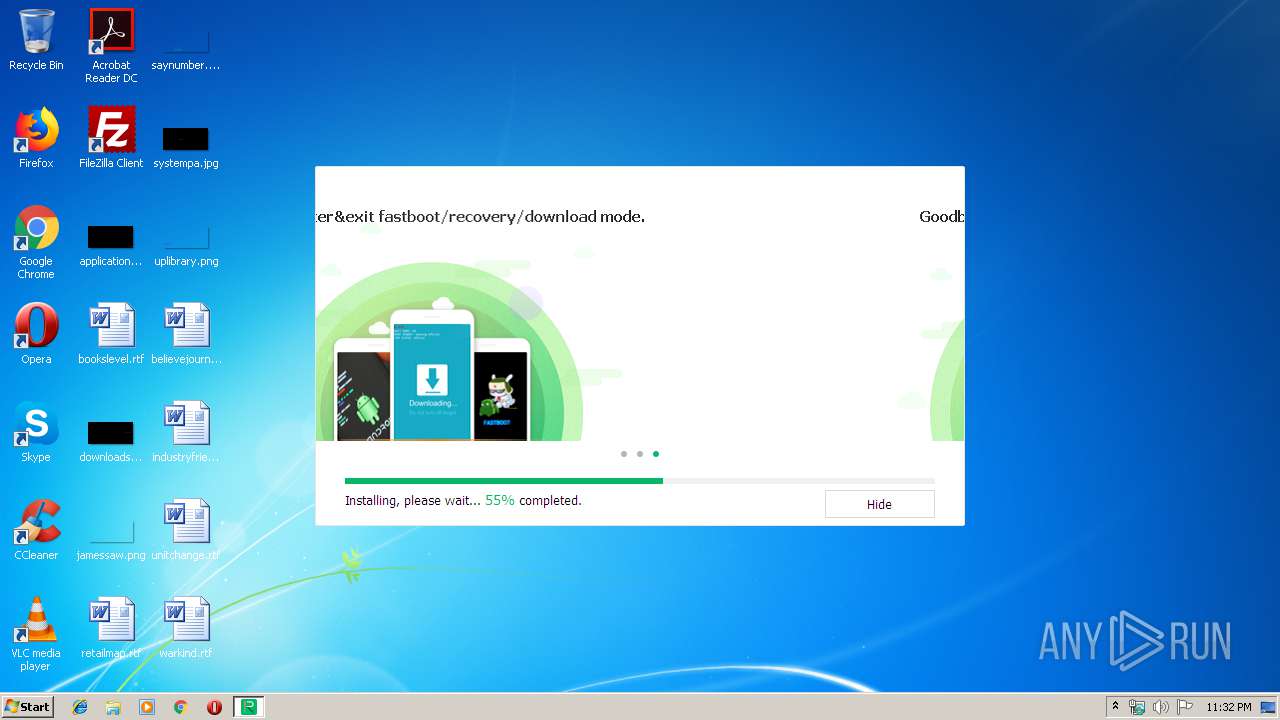The width and height of the screenshot is (1280, 720).
Task: Select the second carousel page dot
Action: pos(640,454)
